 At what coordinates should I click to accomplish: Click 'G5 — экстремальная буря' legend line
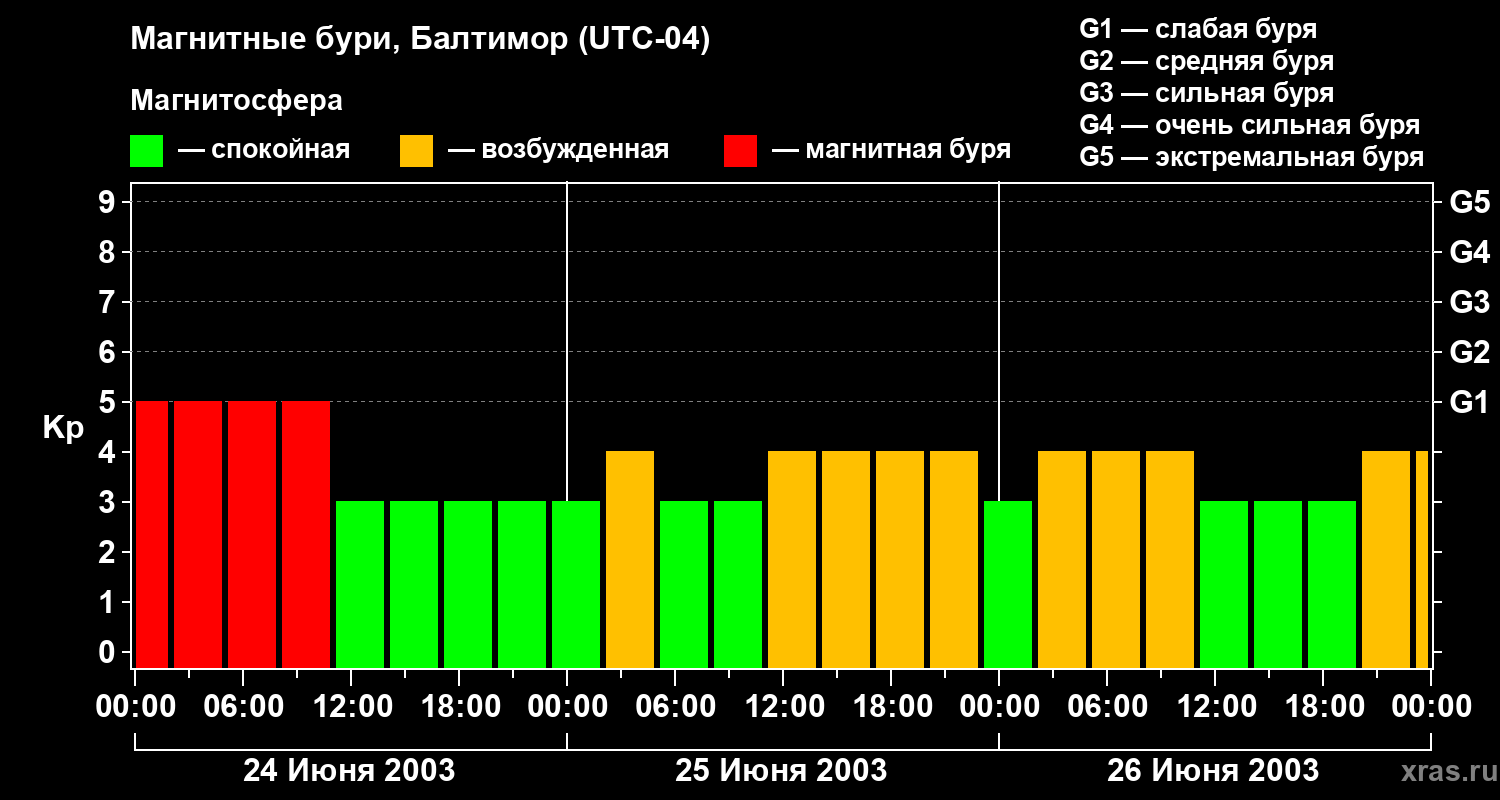(x=1251, y=157)
